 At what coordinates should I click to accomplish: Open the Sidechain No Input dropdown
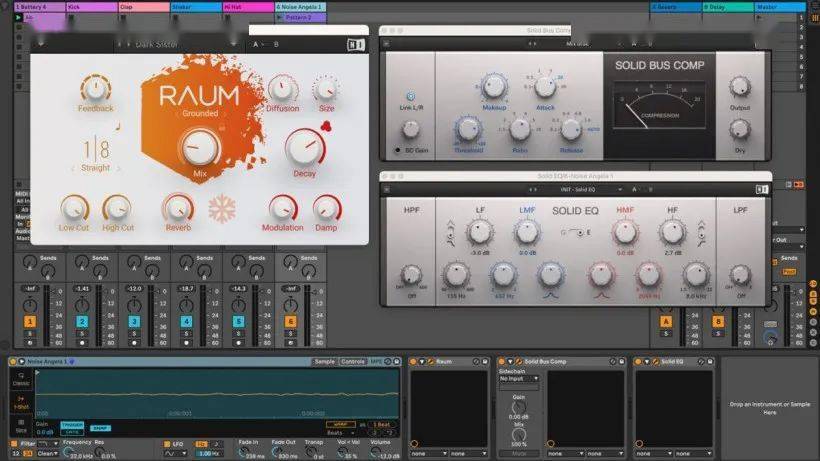click(x=519, y=379)
